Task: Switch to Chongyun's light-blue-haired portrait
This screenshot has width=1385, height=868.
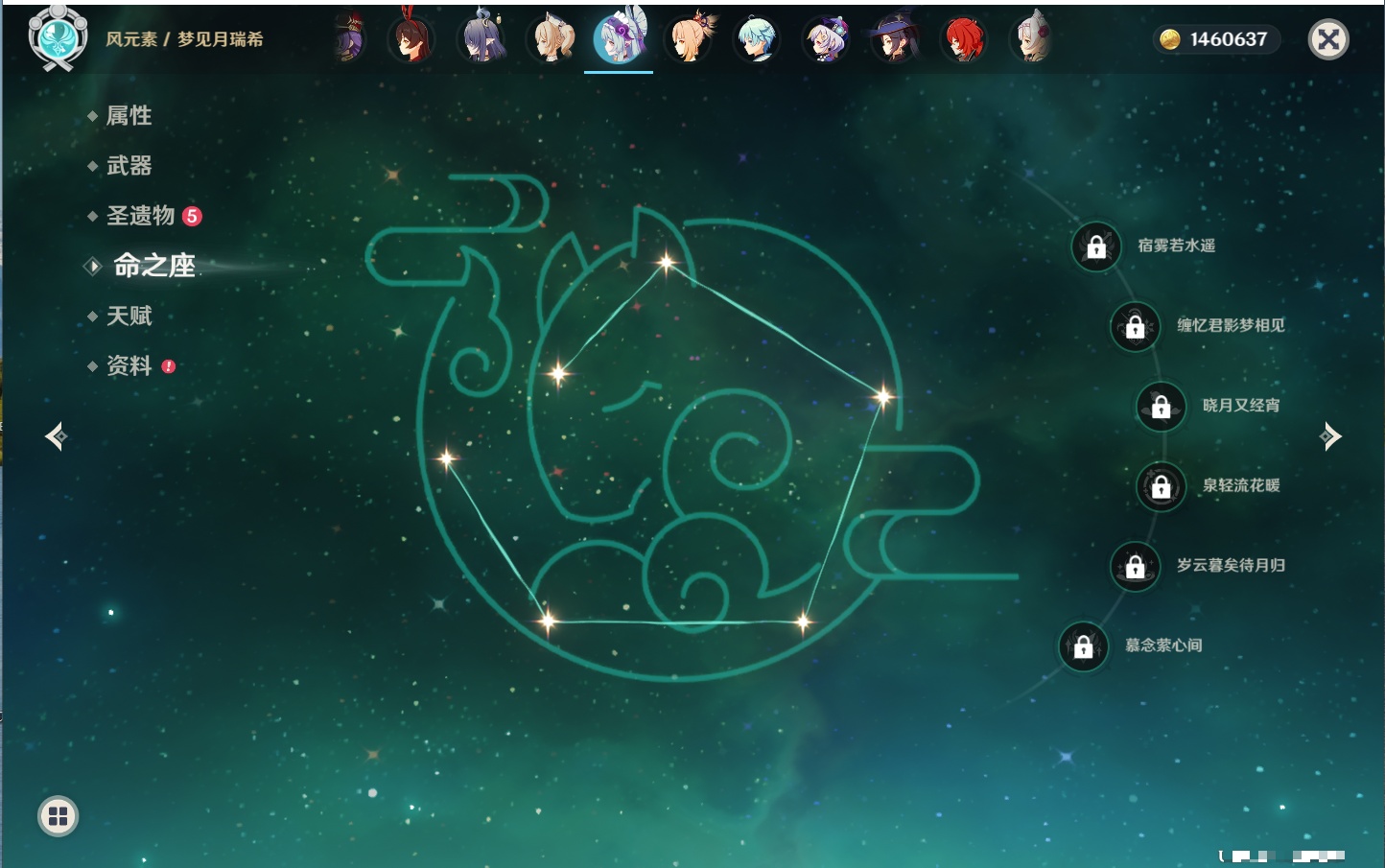Action: tap(758, 39)
